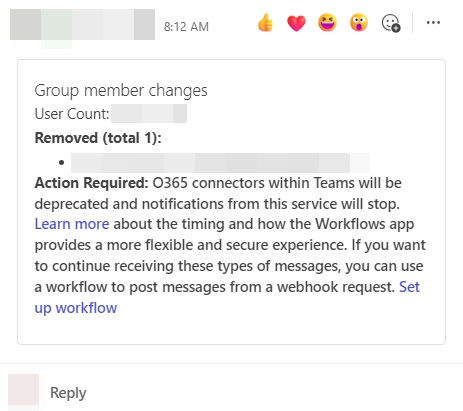Click the 'up workflow' link text
This screenshot has width=463, height=411.
76,308
